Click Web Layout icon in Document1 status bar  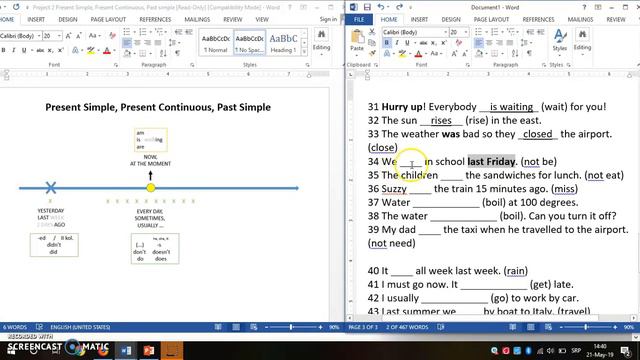point(548,327)
